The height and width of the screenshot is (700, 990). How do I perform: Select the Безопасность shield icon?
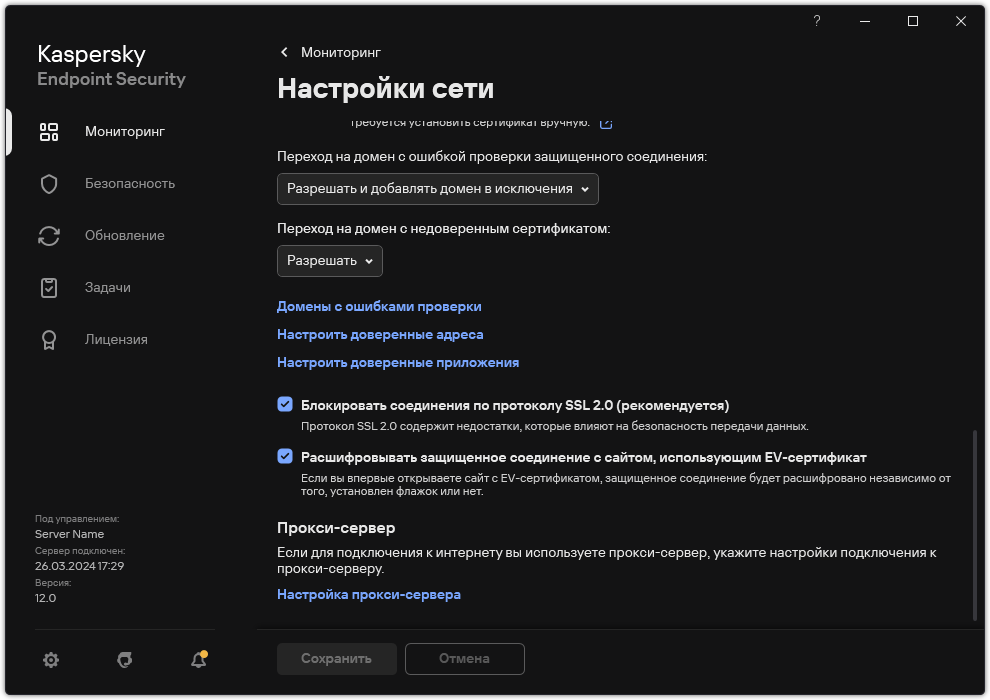[48, 183]
